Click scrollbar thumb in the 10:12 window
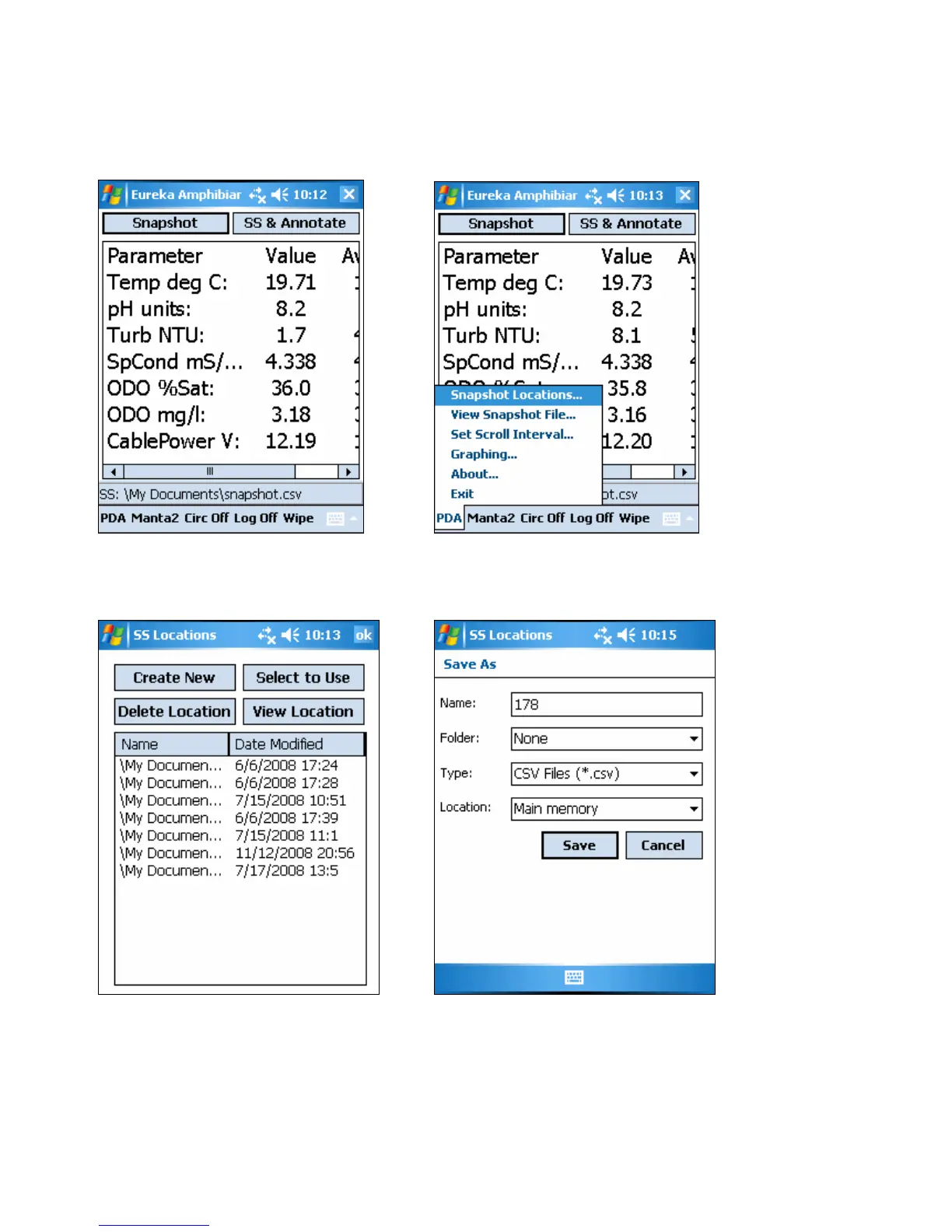This screenshot has height=1232, width=952. click(209, 471)
